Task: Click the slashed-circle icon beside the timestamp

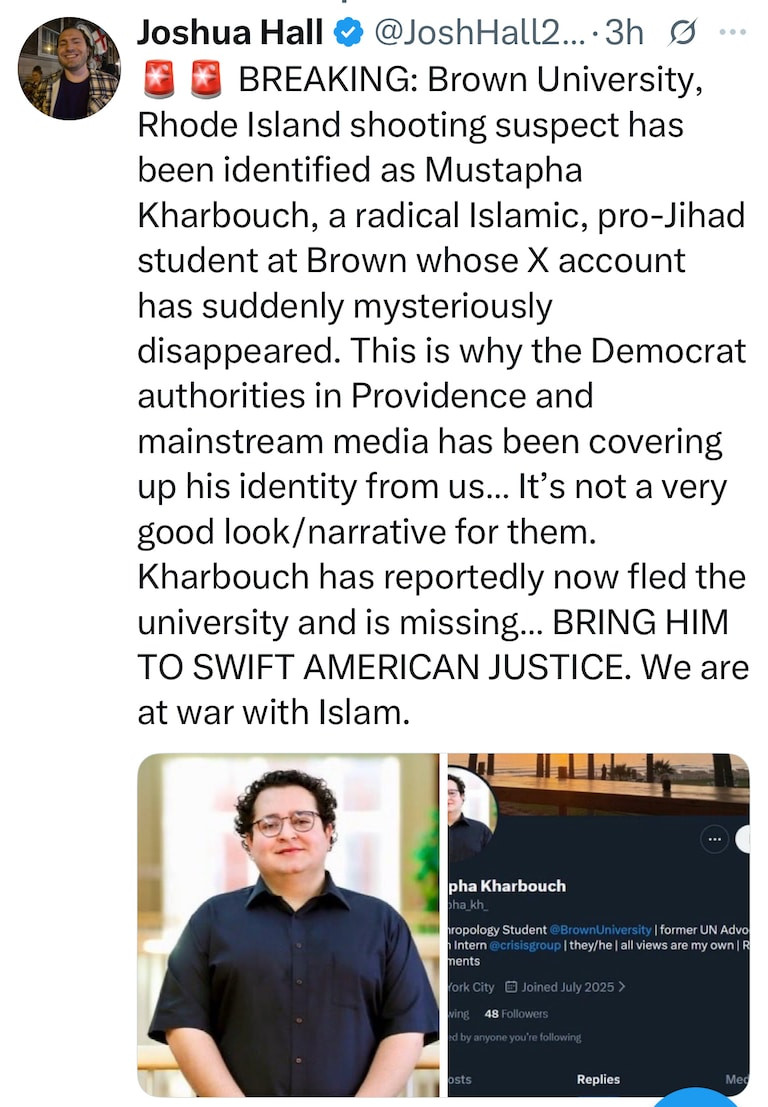Action: pyautogui.click(x=682, y=32)
